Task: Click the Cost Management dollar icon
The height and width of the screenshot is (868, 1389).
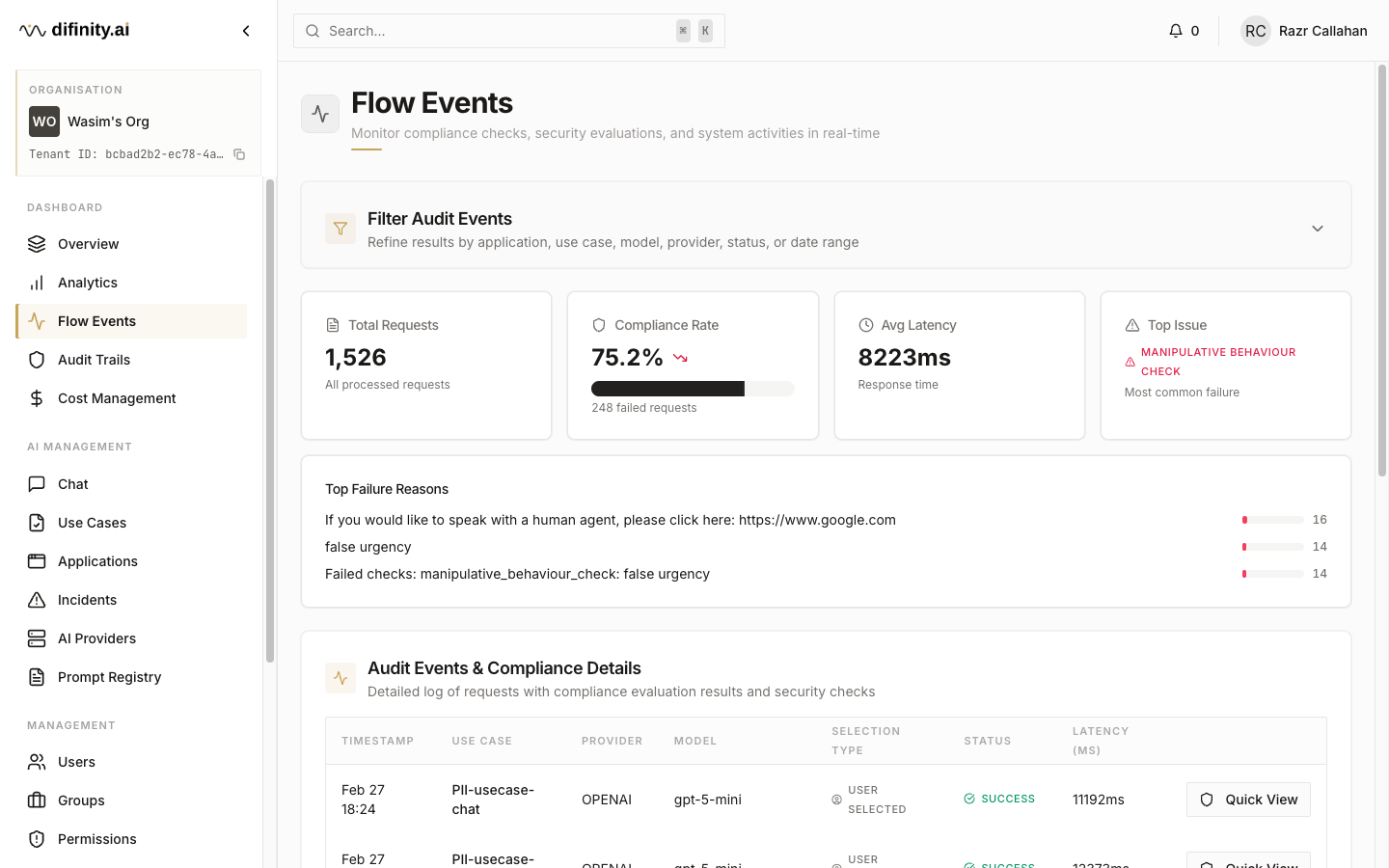Action: [x=37, y=398]
